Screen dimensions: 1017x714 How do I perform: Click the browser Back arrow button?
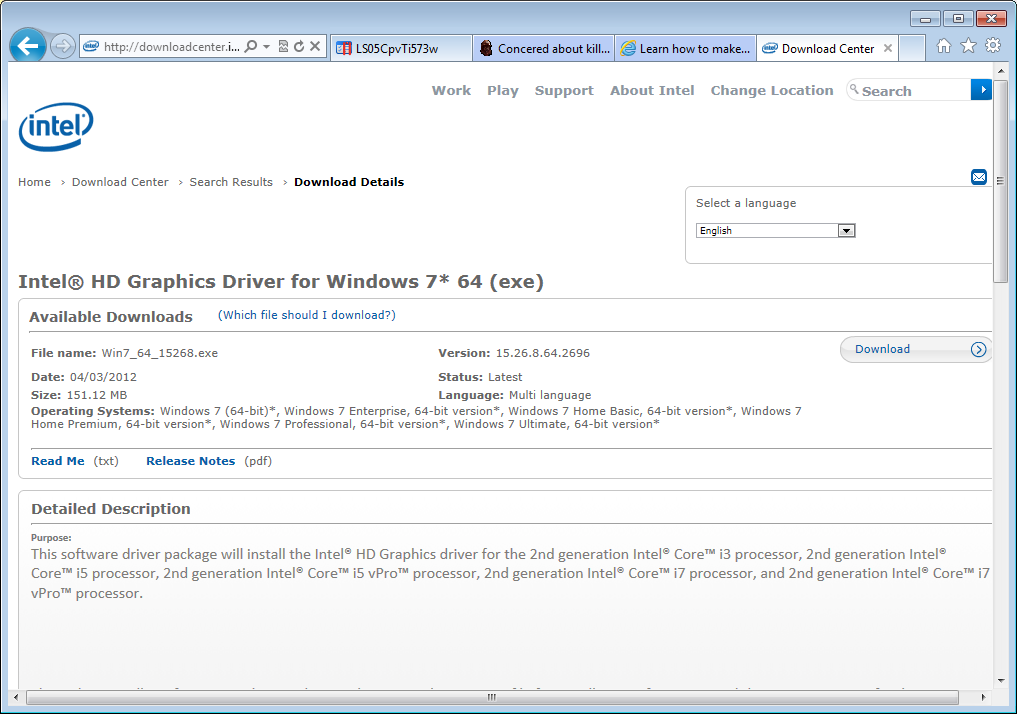[28, 46]
